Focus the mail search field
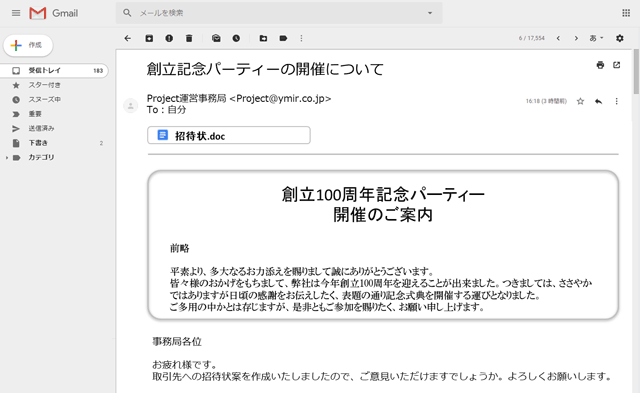Viewport: 640px width, 393px height. click(x=279, y=13)
